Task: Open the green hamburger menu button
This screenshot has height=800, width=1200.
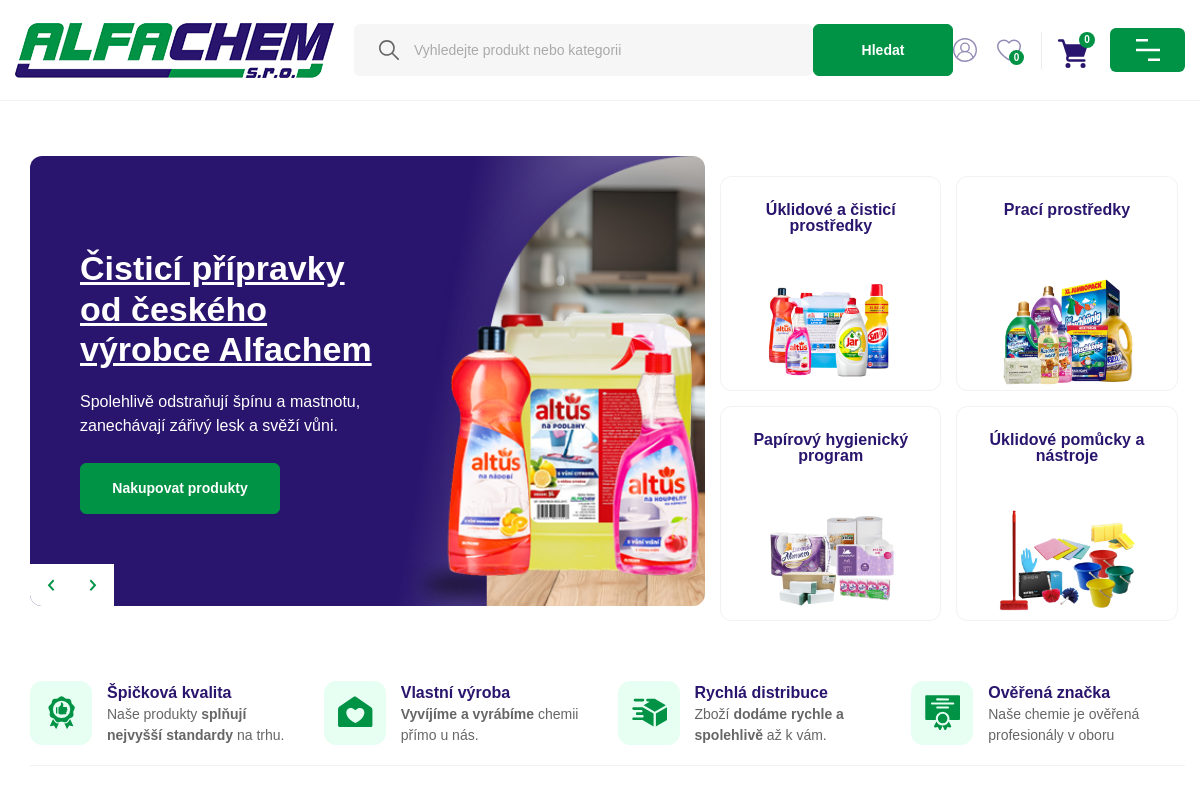Action: (x=1147, y=50)
